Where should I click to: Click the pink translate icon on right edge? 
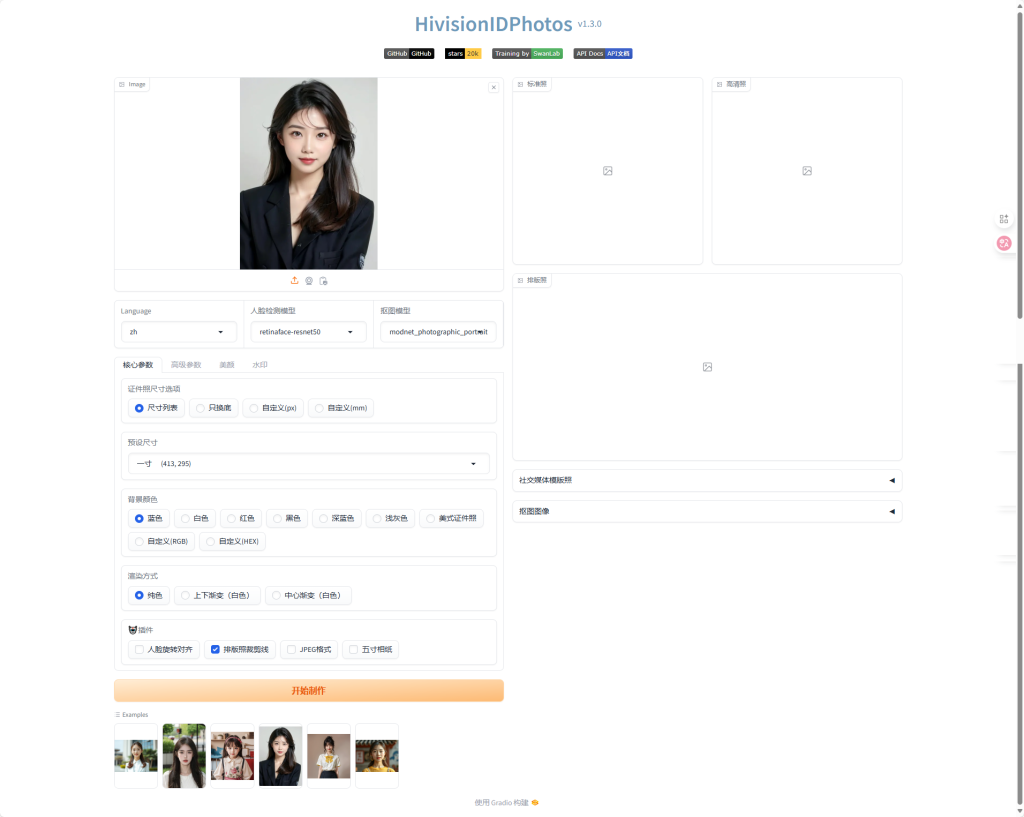click(x=1004, y=243)
